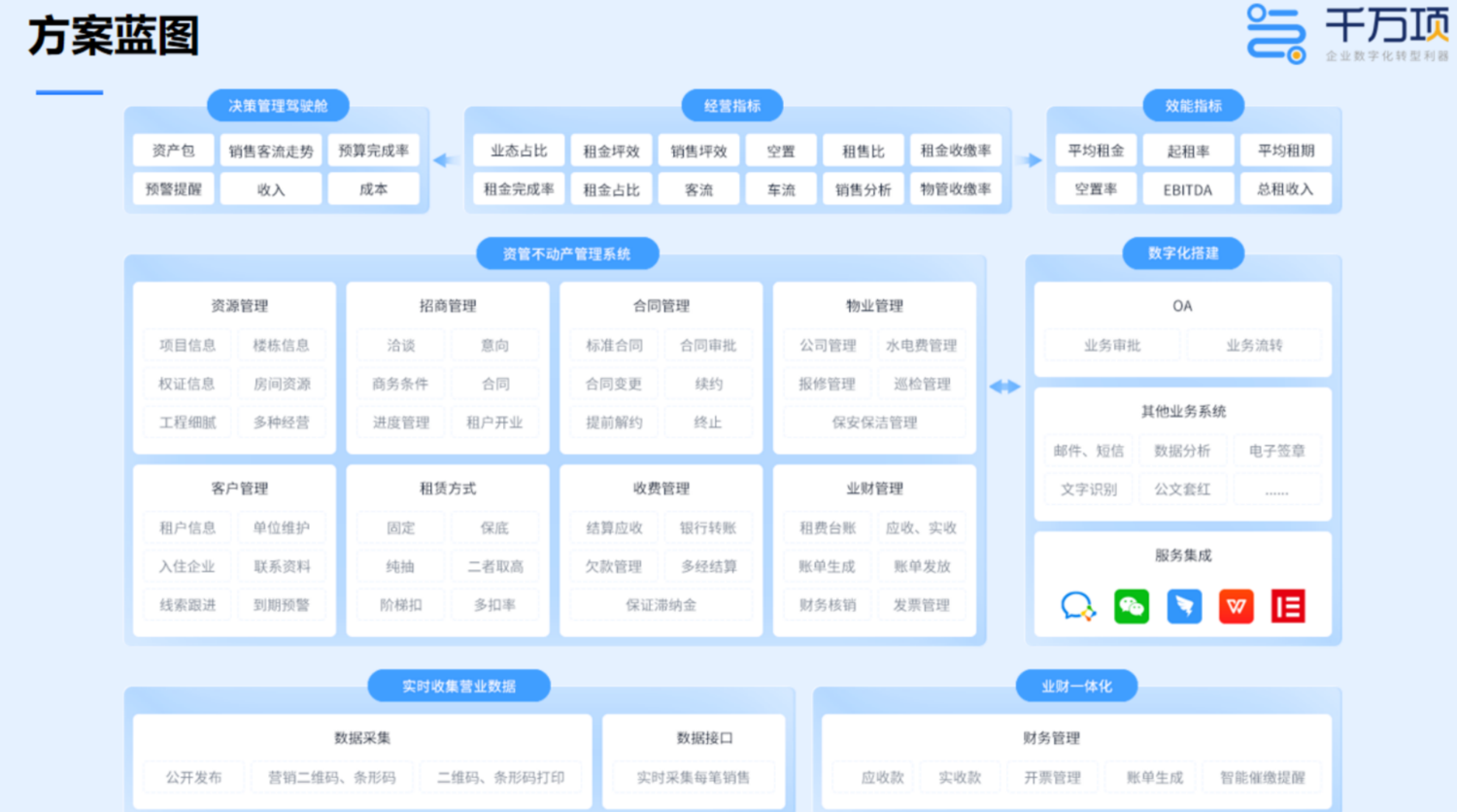Click the right arrow before 效能指标 panel

click(x=1029, y=160)
